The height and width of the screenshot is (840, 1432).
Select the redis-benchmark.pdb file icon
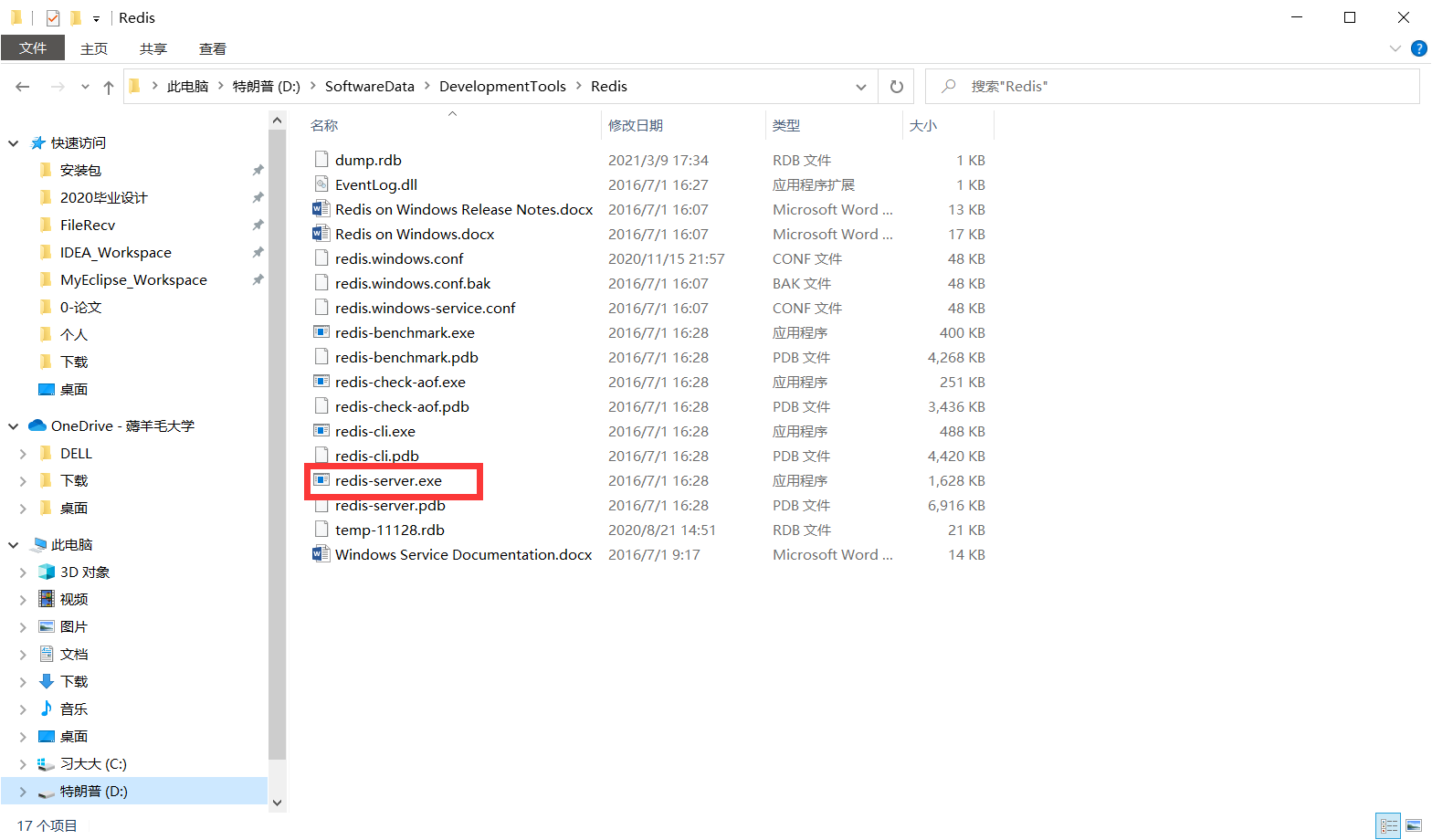[321, 357]
